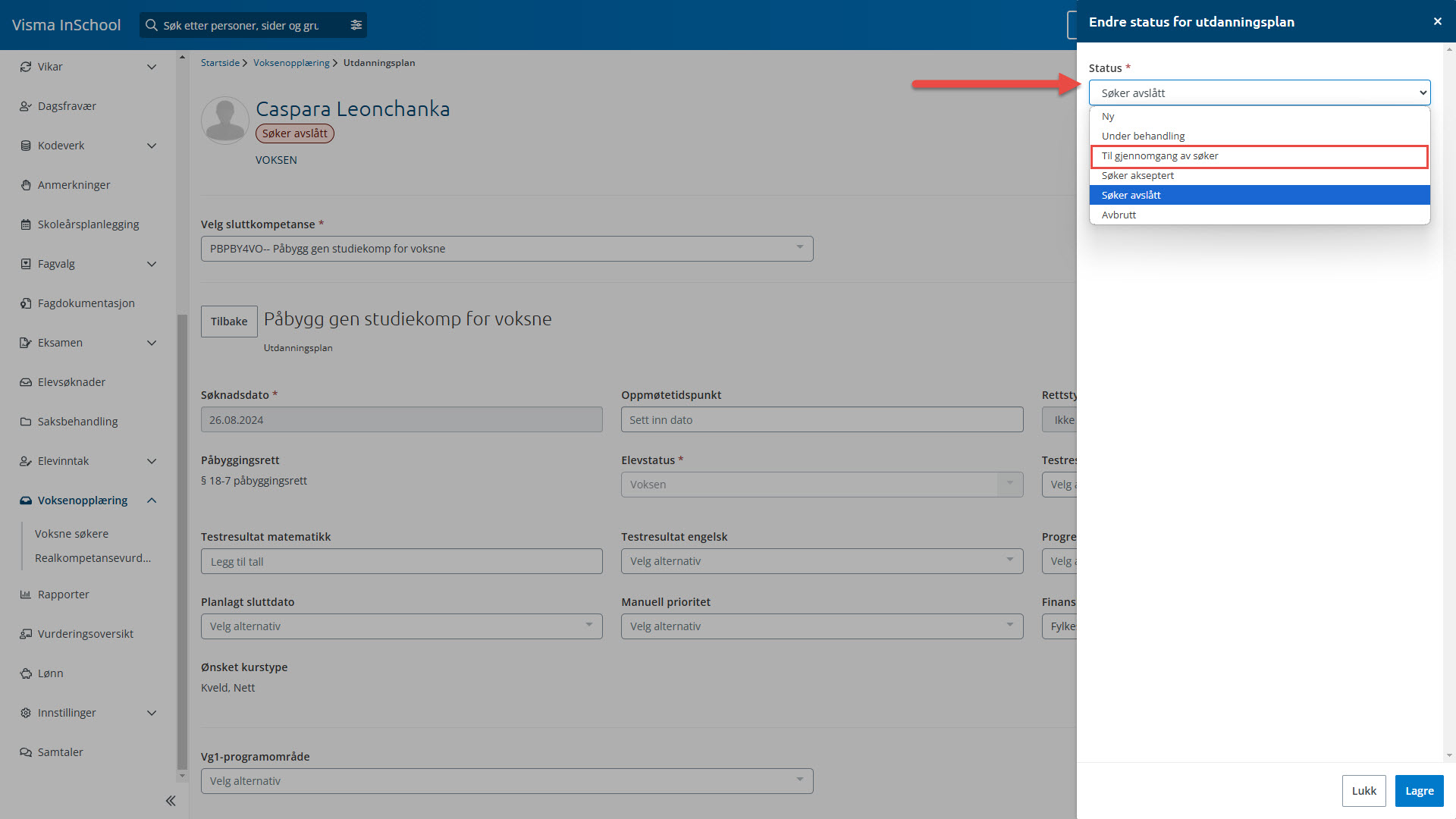Click Testresultat matematikk input field
This screenshot has width=1456, height=819.
point(401,561)
